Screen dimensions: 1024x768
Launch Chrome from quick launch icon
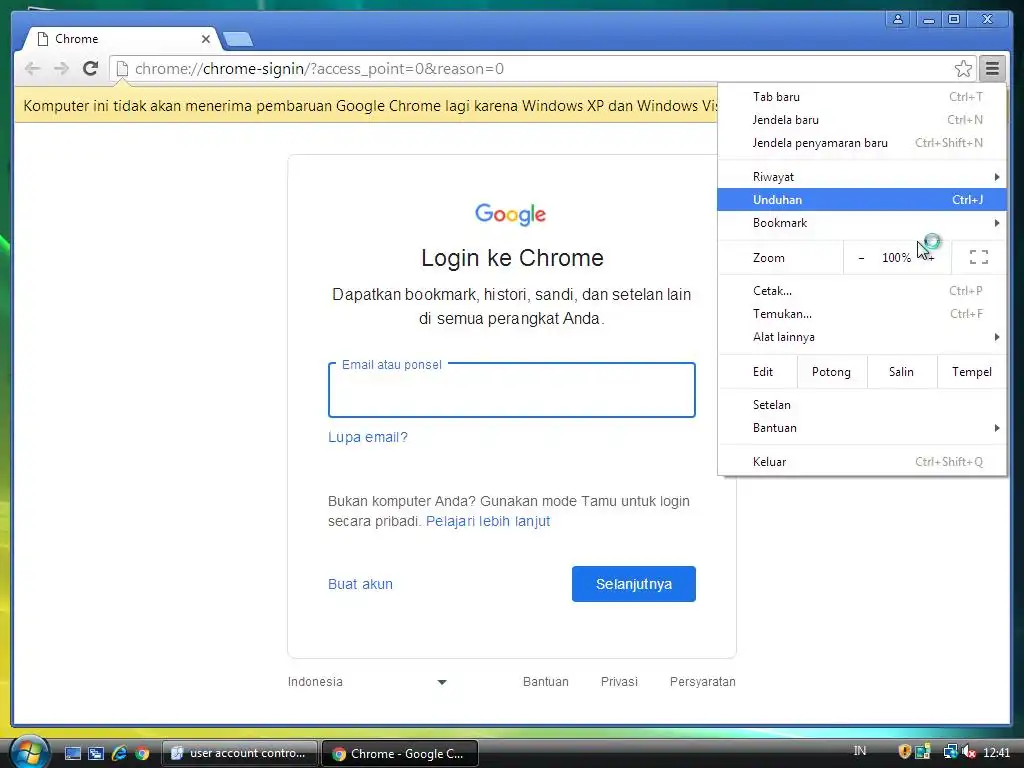[x=142, y=753]
